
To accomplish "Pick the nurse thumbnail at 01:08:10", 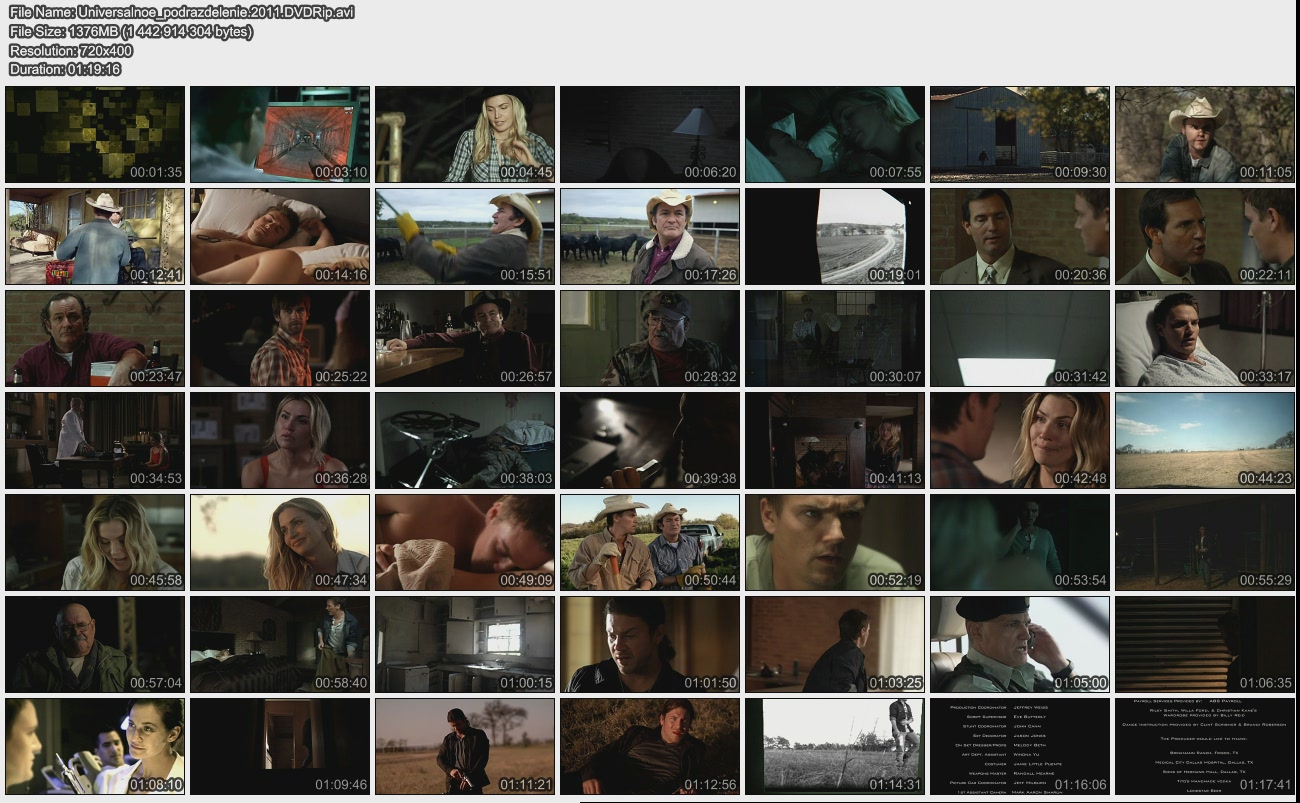I will pyautogui.click(x=95, y=746).
